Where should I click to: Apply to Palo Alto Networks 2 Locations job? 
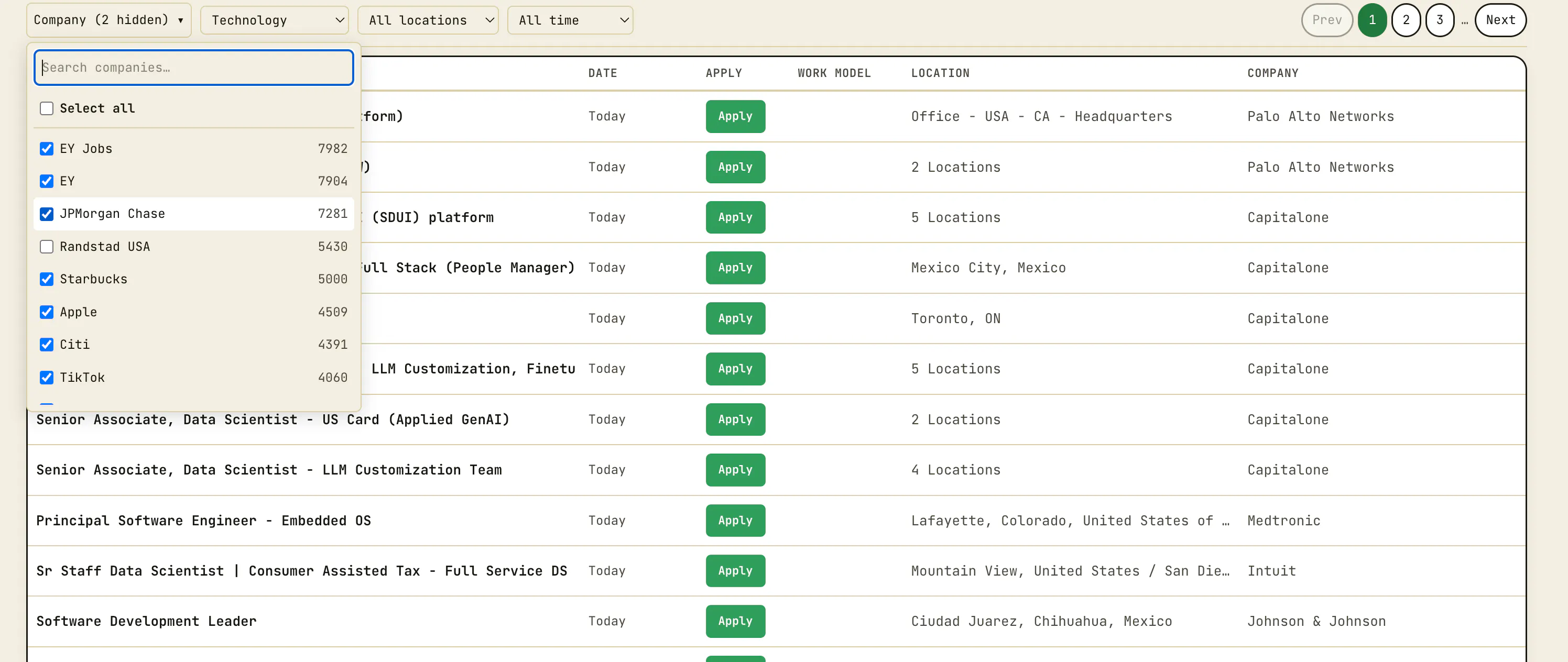click(735, 167)
